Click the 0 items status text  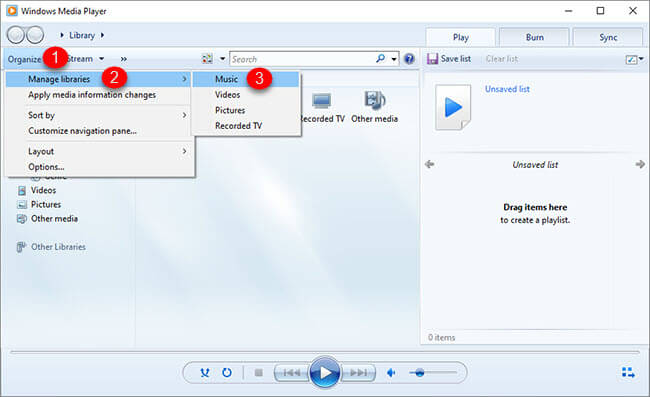[x=441, y=338]
